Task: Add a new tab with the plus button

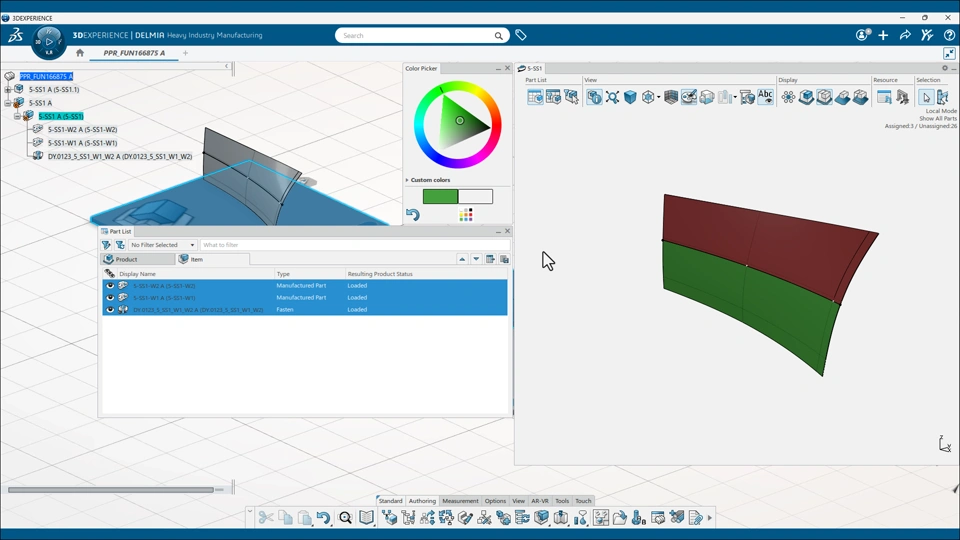Action: point(186,53)
